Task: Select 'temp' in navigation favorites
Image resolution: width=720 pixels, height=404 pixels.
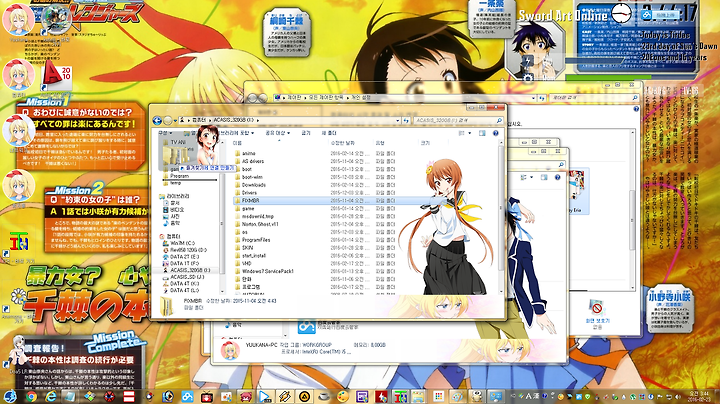Action: (175, 183)
